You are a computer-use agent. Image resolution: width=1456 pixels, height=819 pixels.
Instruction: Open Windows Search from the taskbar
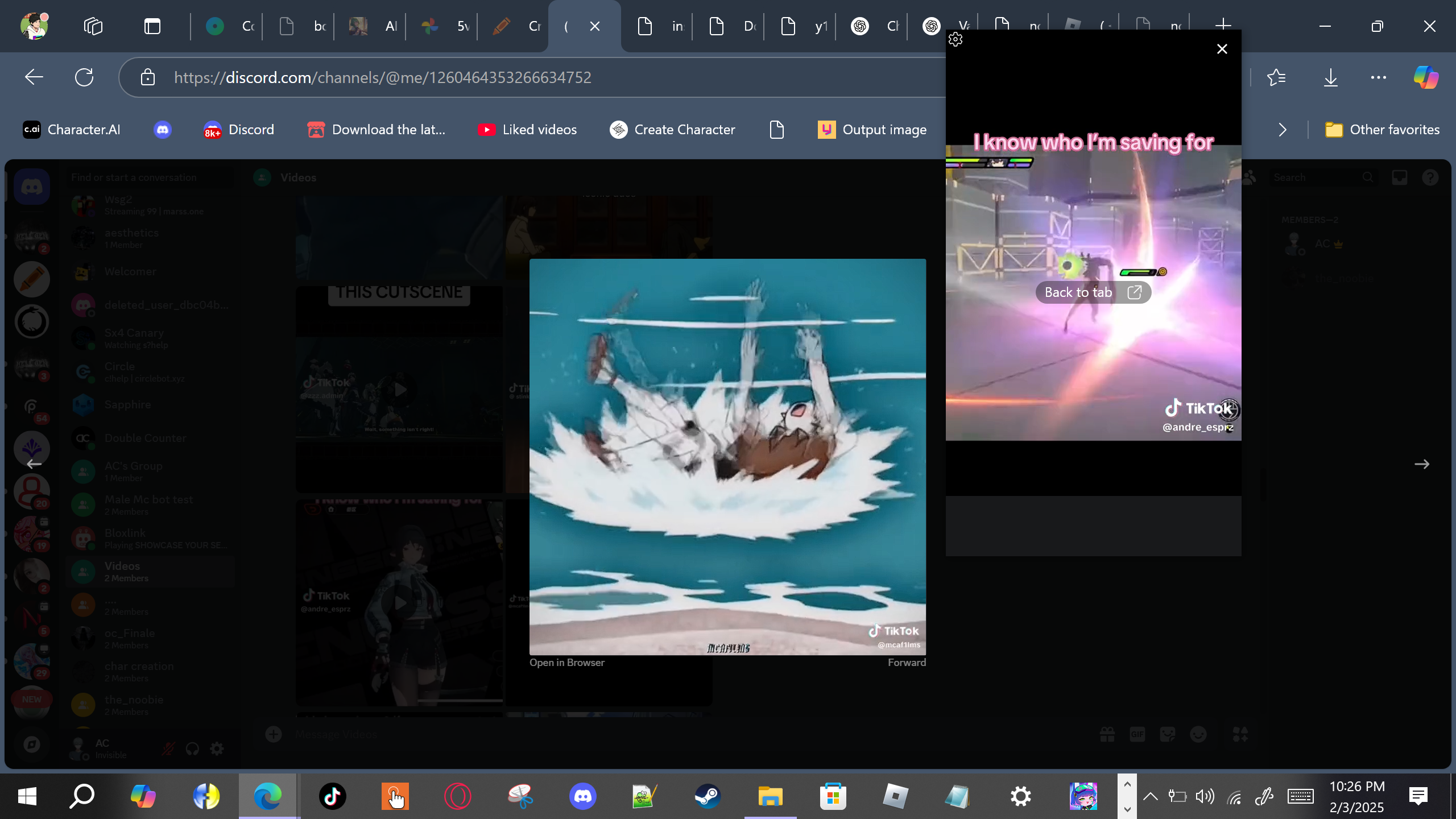tap(82, 796)
